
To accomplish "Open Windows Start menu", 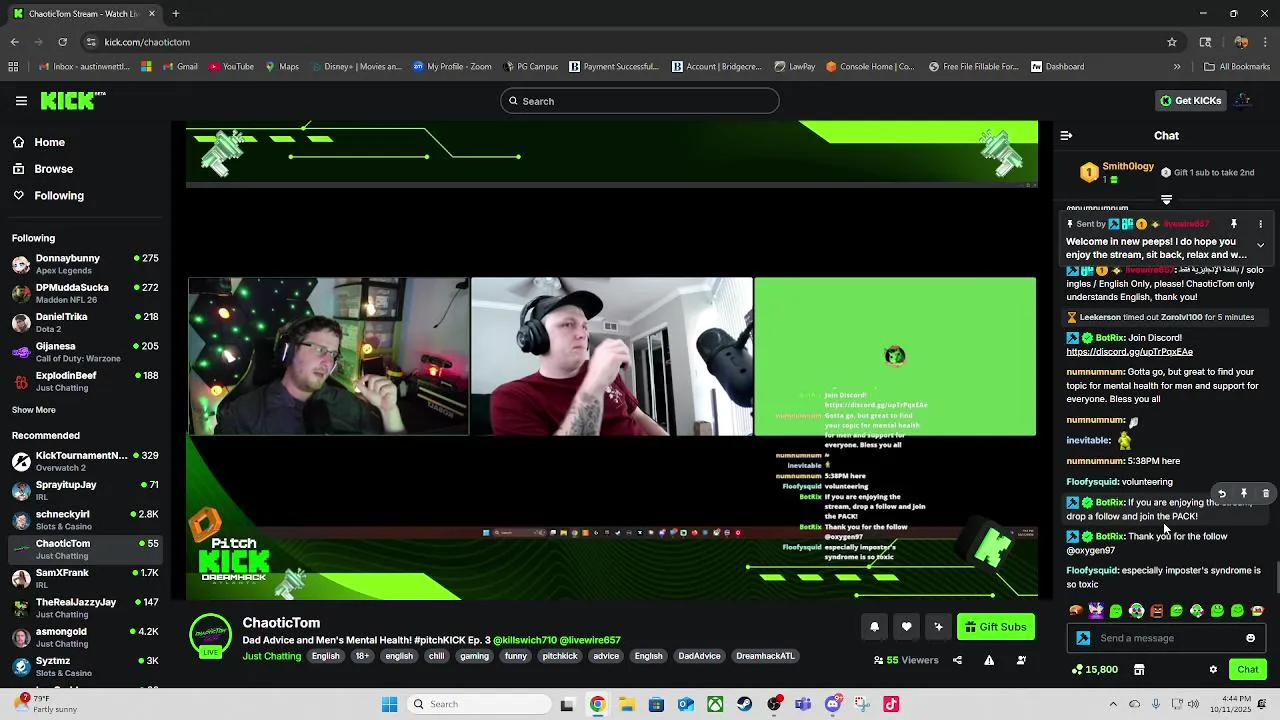I will (x=390, y=704).
